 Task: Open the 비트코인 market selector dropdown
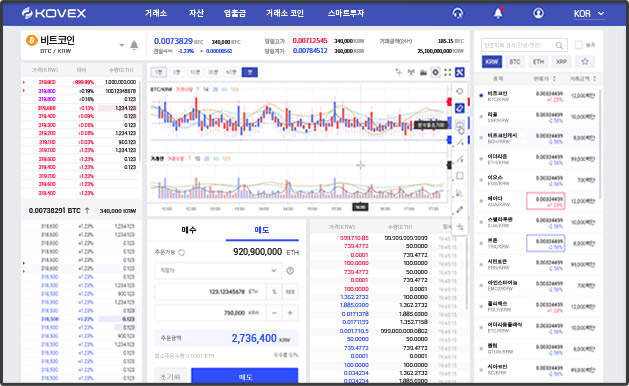click(122, 45)
